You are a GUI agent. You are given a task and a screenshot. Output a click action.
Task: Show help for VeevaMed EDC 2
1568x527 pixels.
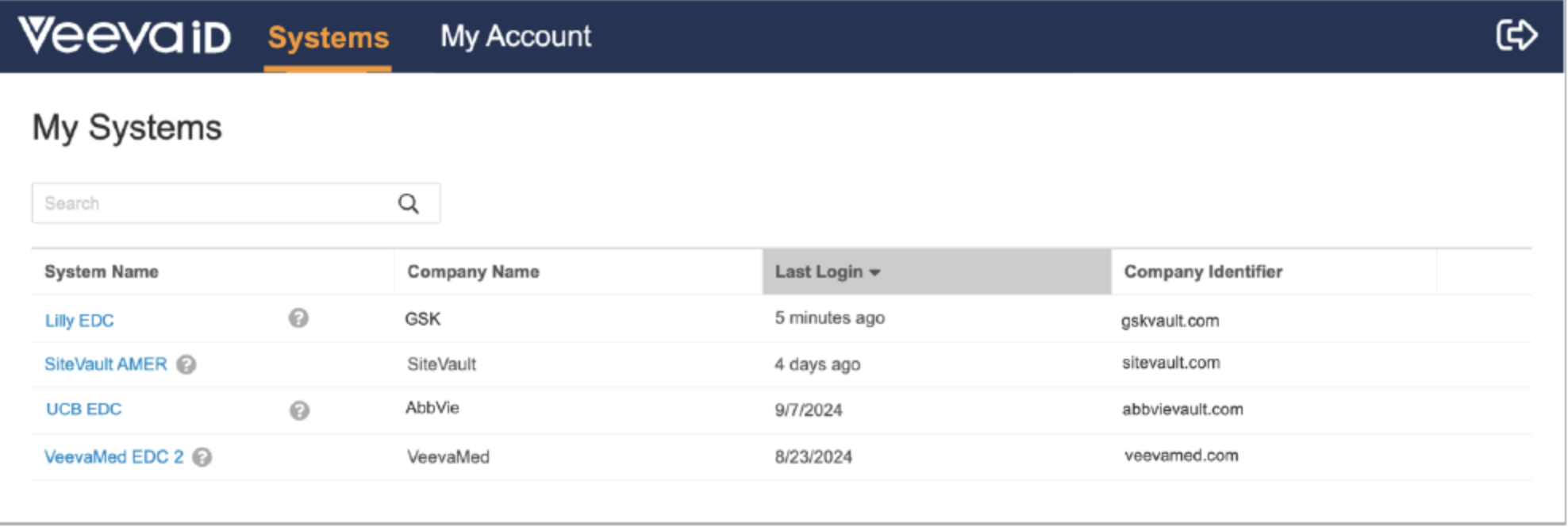(202, 457)
